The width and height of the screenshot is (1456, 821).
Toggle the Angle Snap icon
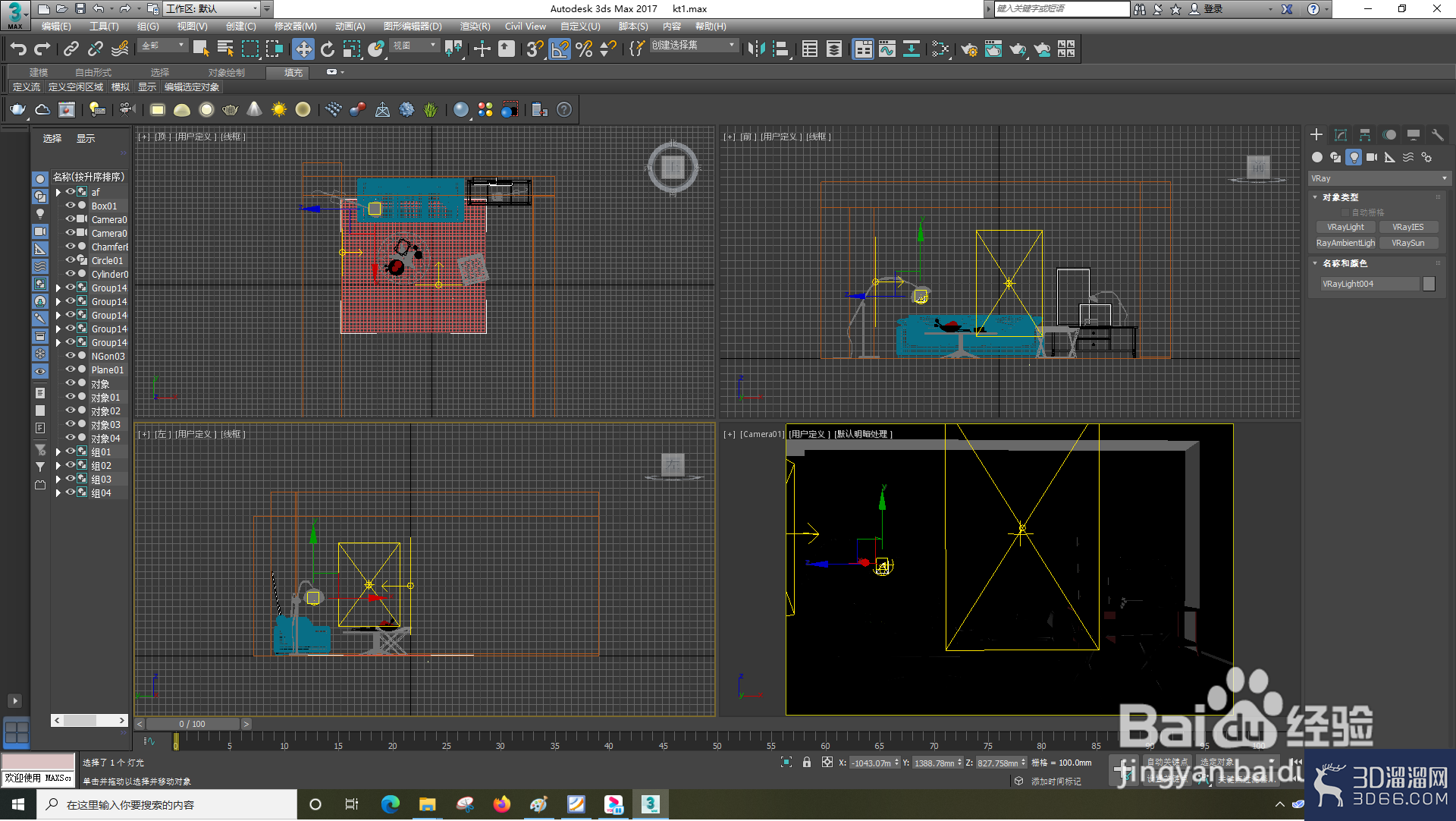[559, 49]
